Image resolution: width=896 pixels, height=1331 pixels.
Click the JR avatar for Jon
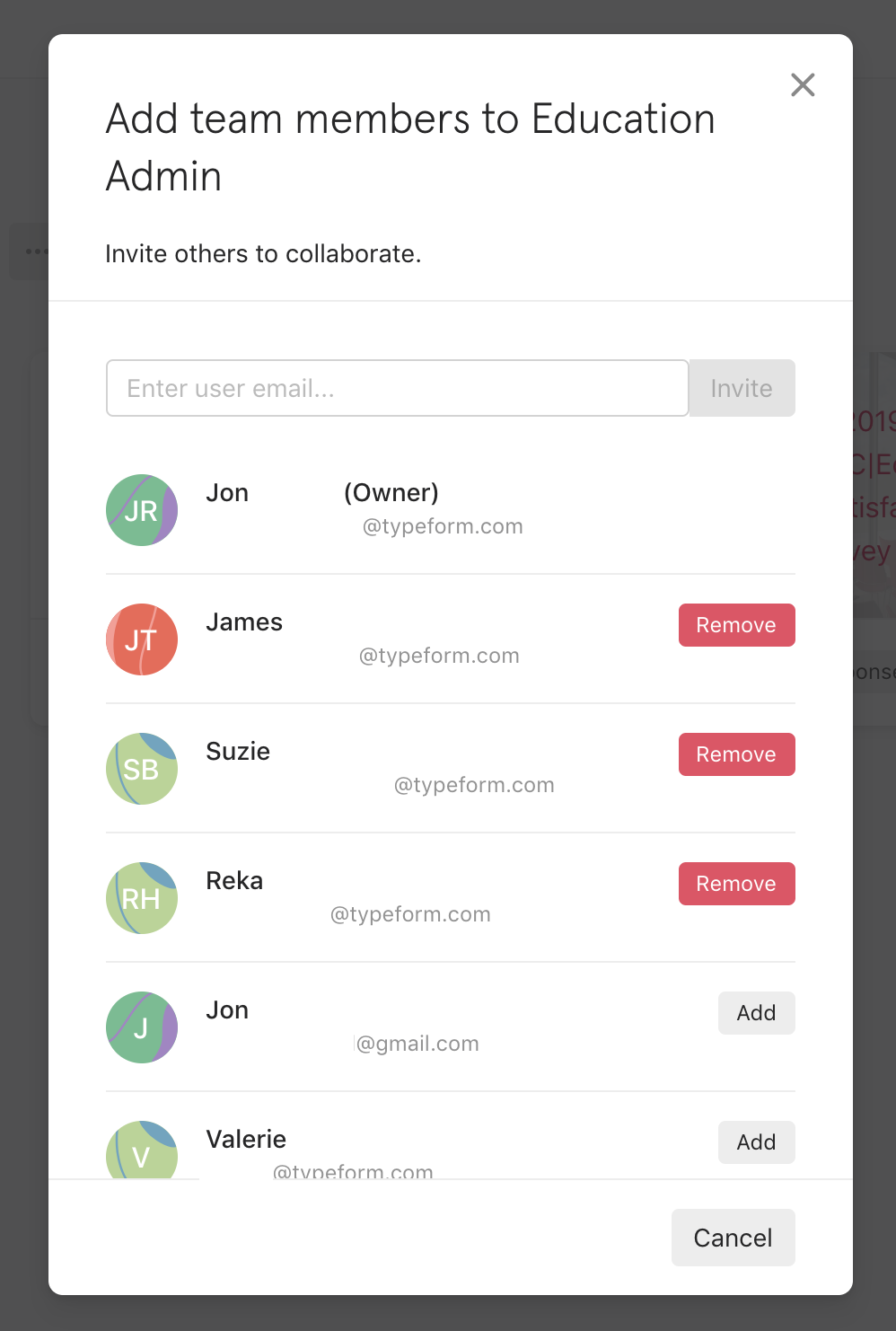pyautogui.click(x=142, y=510)
